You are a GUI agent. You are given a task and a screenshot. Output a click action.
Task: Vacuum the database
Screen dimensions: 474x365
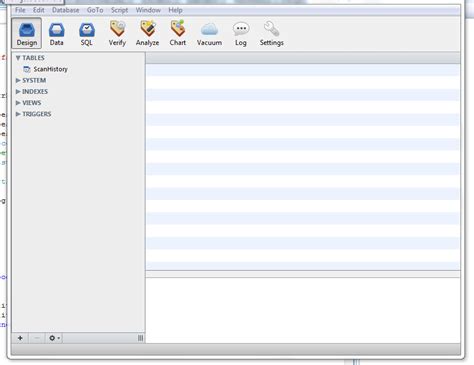pos(209,34)
